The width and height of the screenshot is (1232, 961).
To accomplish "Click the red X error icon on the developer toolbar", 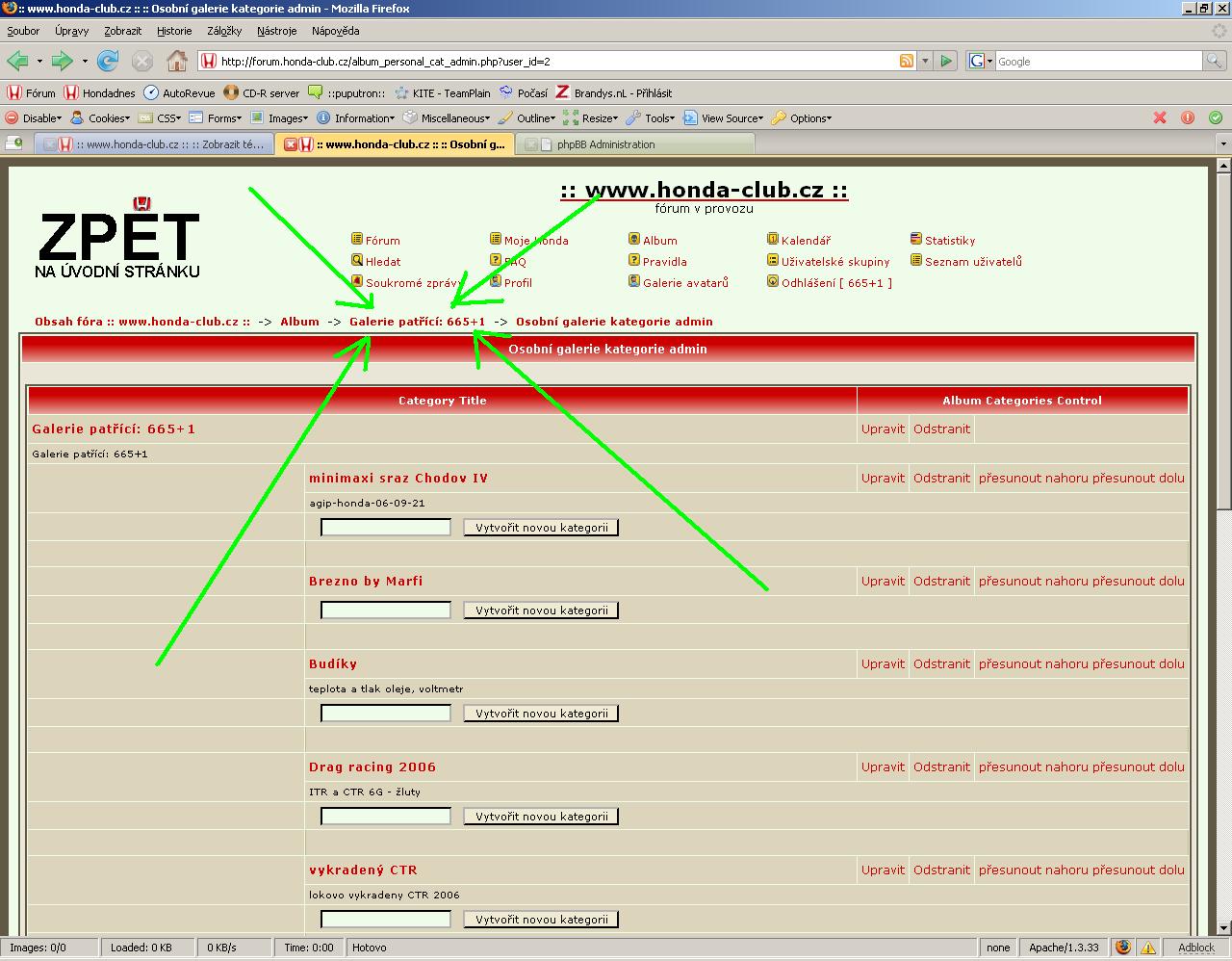I will coord(1160,118).
